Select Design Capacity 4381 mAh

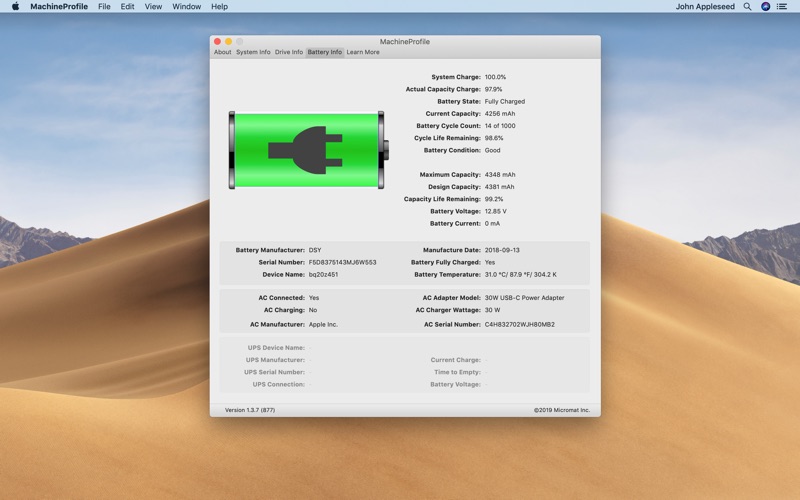499,187
